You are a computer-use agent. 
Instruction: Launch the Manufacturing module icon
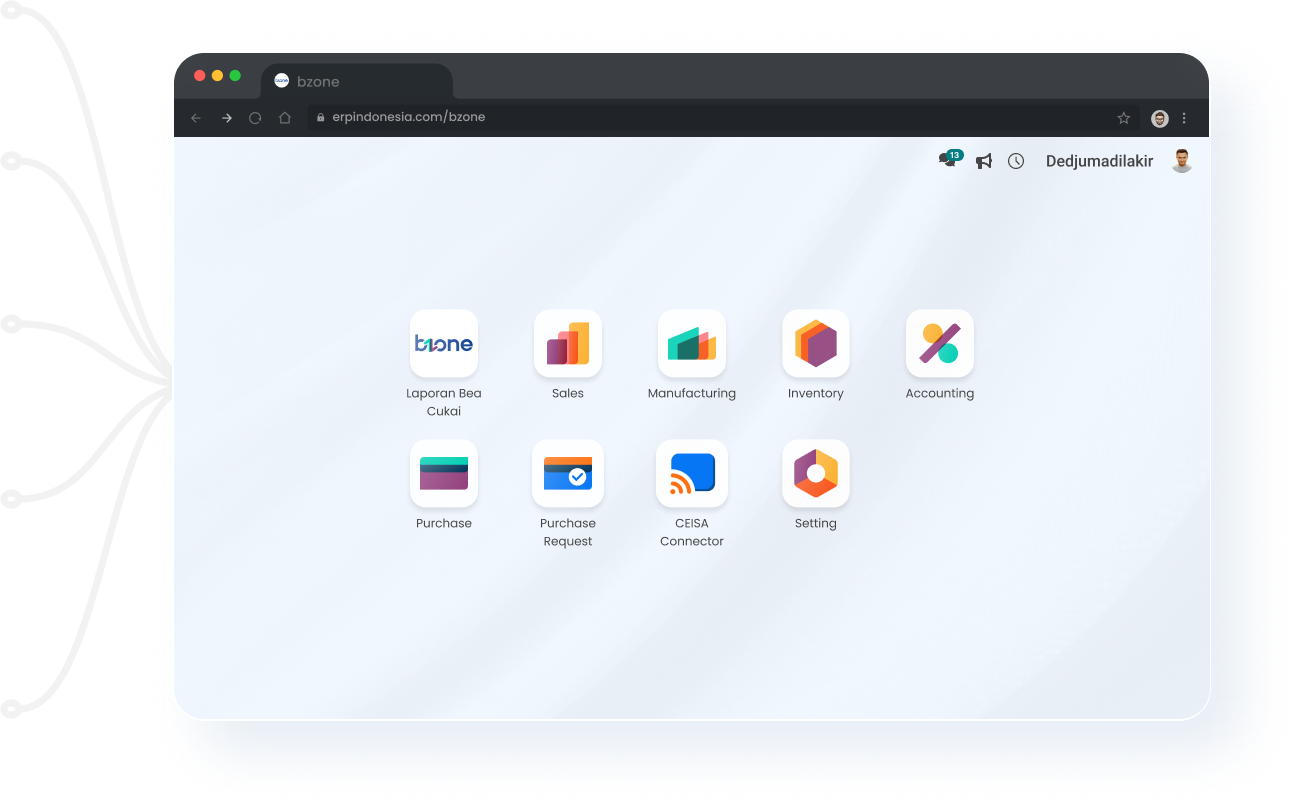pyautogui.click(x=692, y=343)
